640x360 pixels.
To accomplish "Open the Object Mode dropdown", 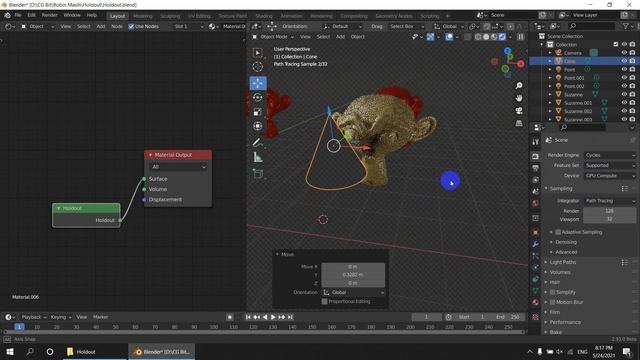I will click(273, 37).
